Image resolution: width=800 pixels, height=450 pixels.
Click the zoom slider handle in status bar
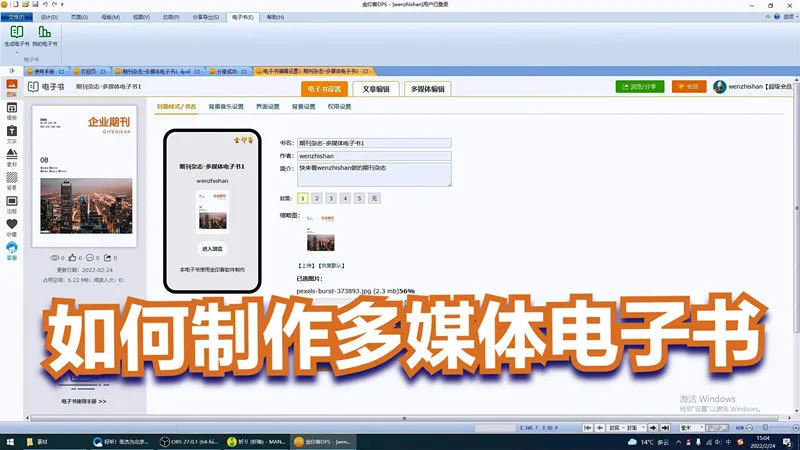pyautogui.click(x=765, y=428)
